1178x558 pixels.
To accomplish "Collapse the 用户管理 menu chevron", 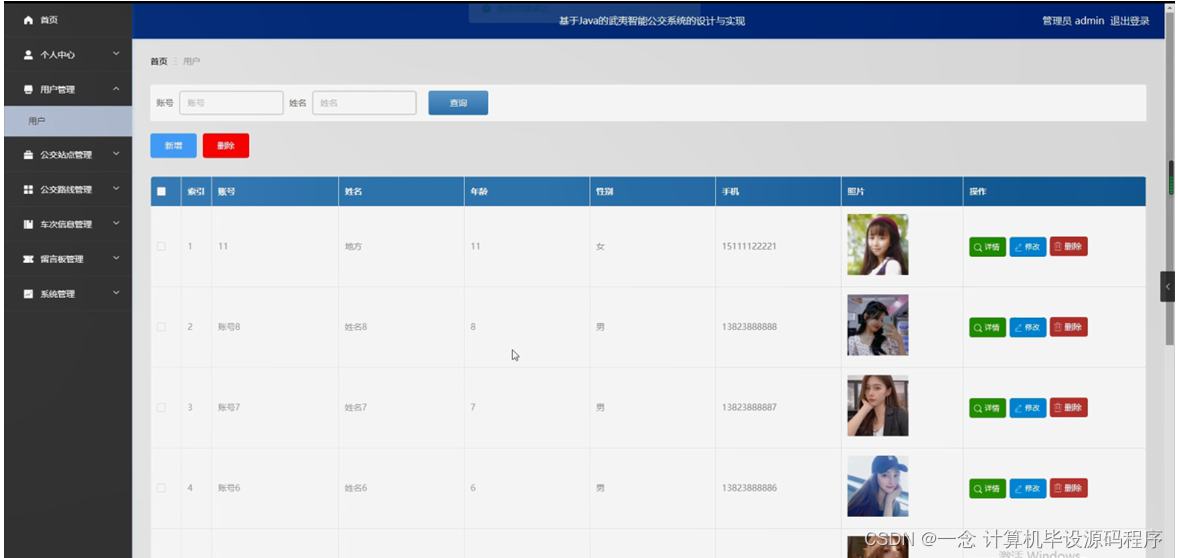I will [x=116, y=89].
